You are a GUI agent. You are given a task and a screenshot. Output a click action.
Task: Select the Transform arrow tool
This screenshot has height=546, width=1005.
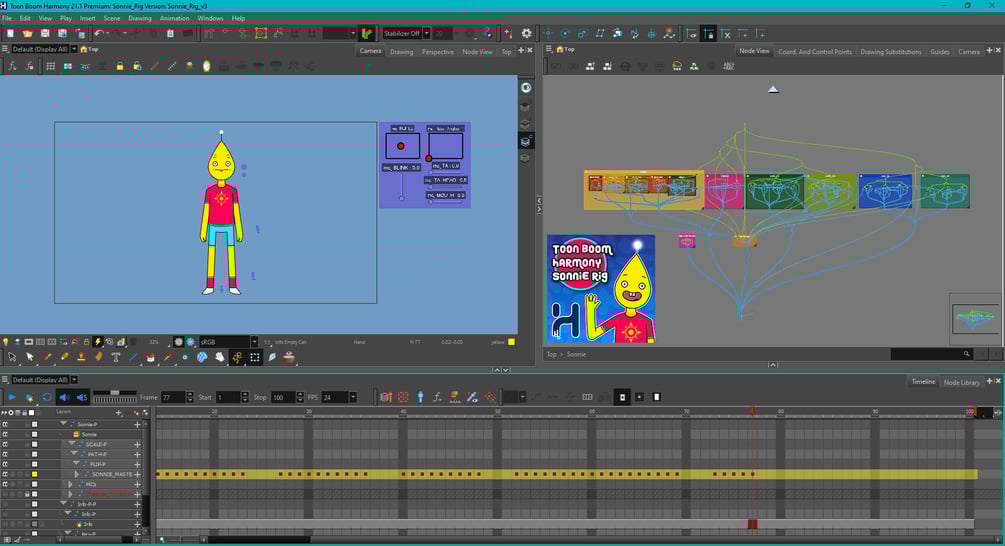click(12, 358)
